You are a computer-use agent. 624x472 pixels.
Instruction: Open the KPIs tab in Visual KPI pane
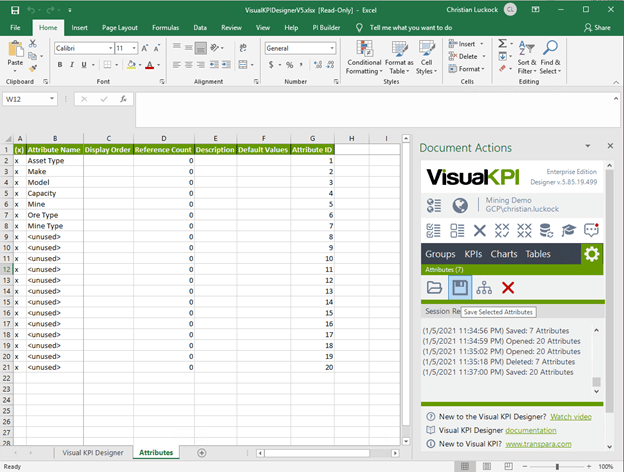[x=473, y=254]
